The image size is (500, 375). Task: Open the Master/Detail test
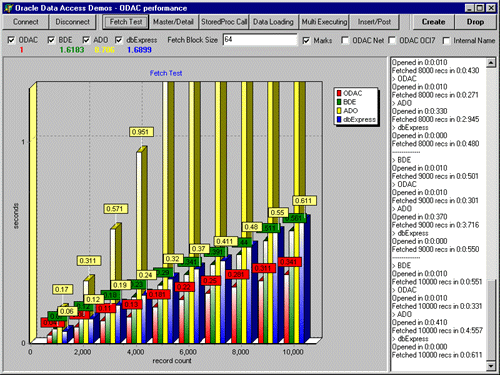[x=173, y=22]
